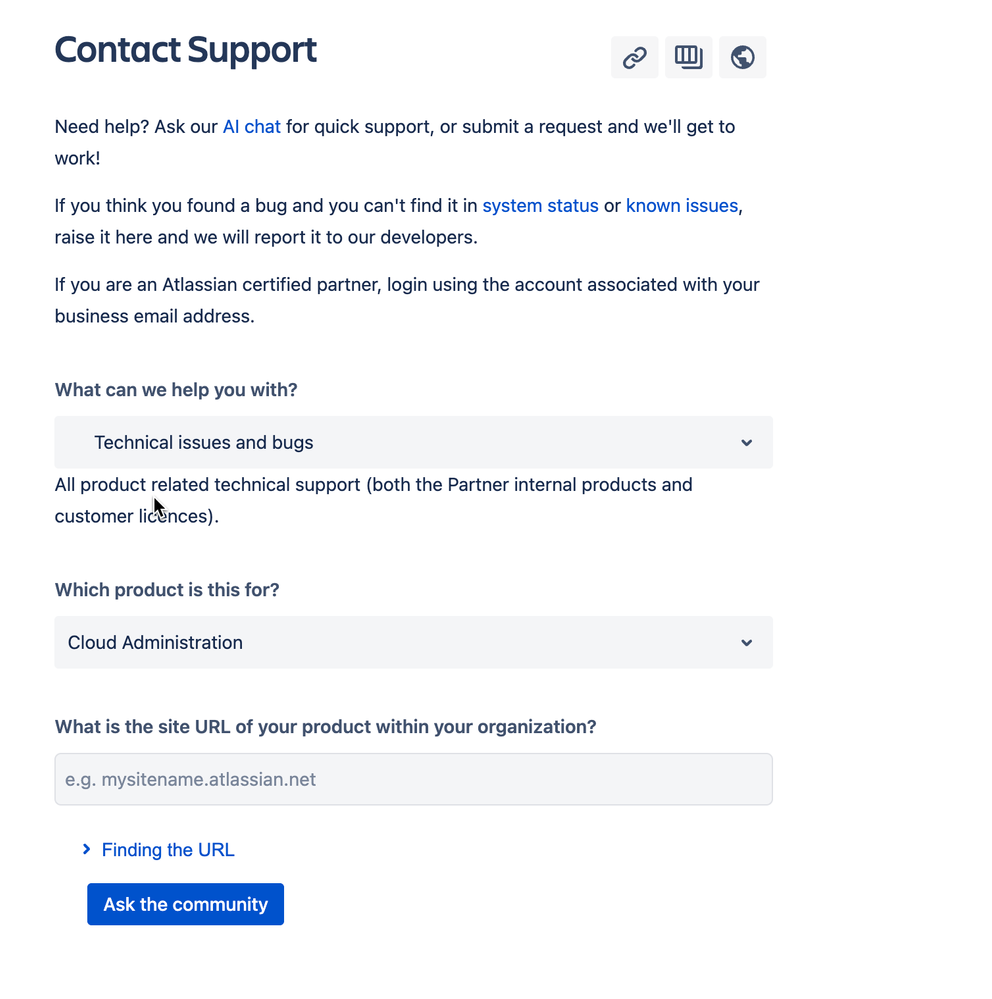Click the 'What can we help you with?' label

pyautogui.click(x=176, y=390)
